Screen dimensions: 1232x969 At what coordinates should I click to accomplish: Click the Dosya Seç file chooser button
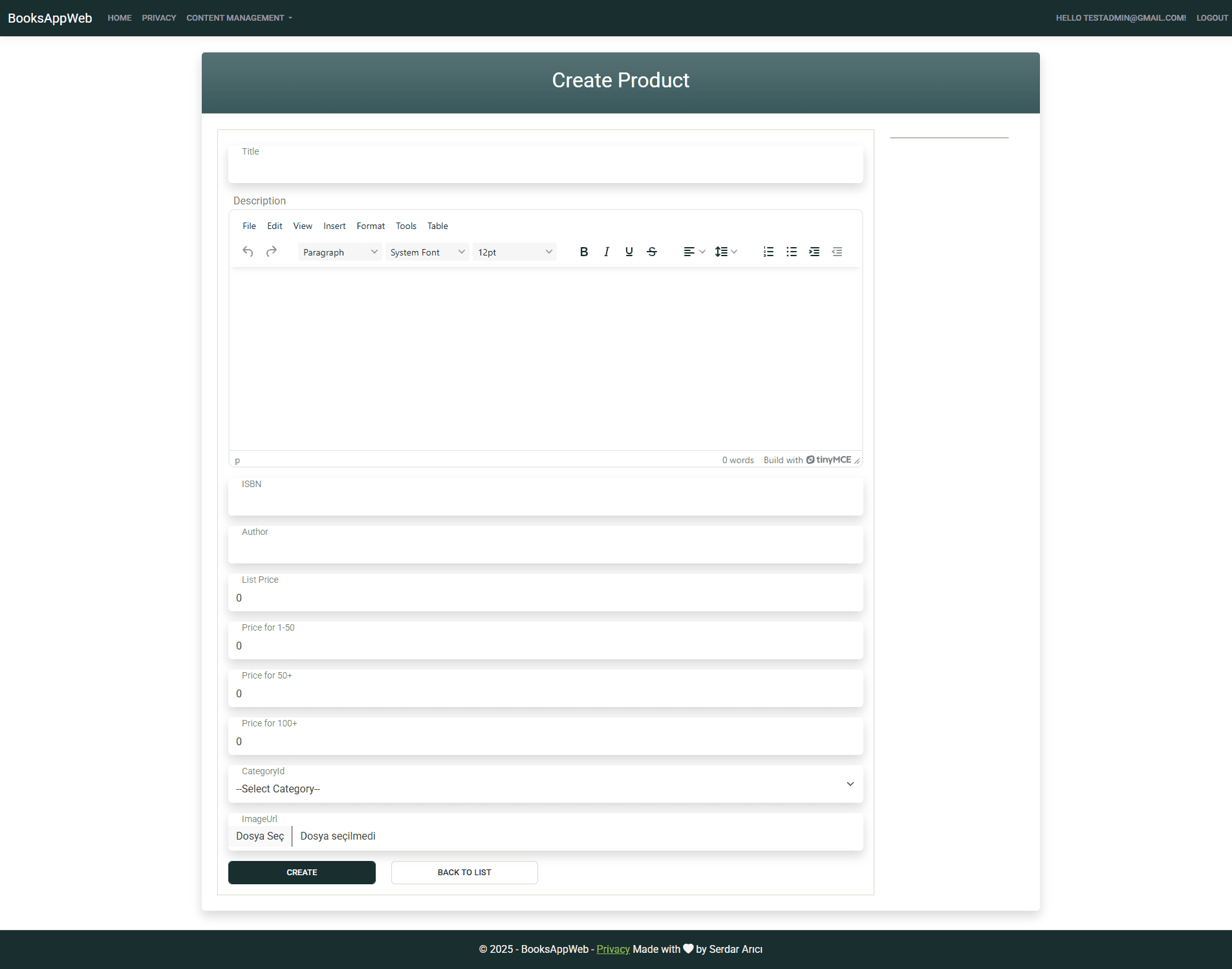coord(260,836)
